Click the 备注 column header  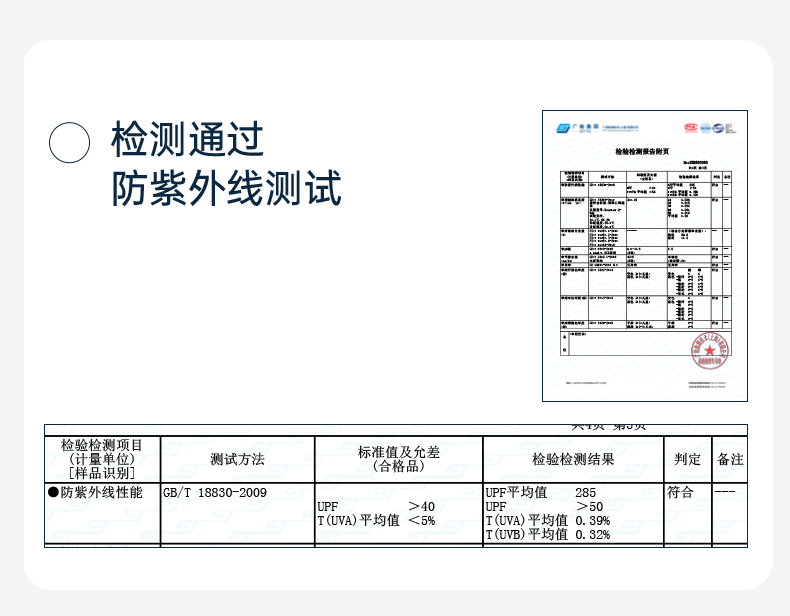730,459
